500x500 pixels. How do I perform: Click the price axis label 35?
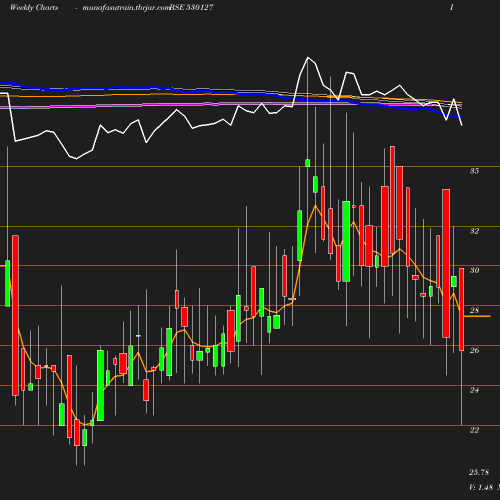(474, 171)
